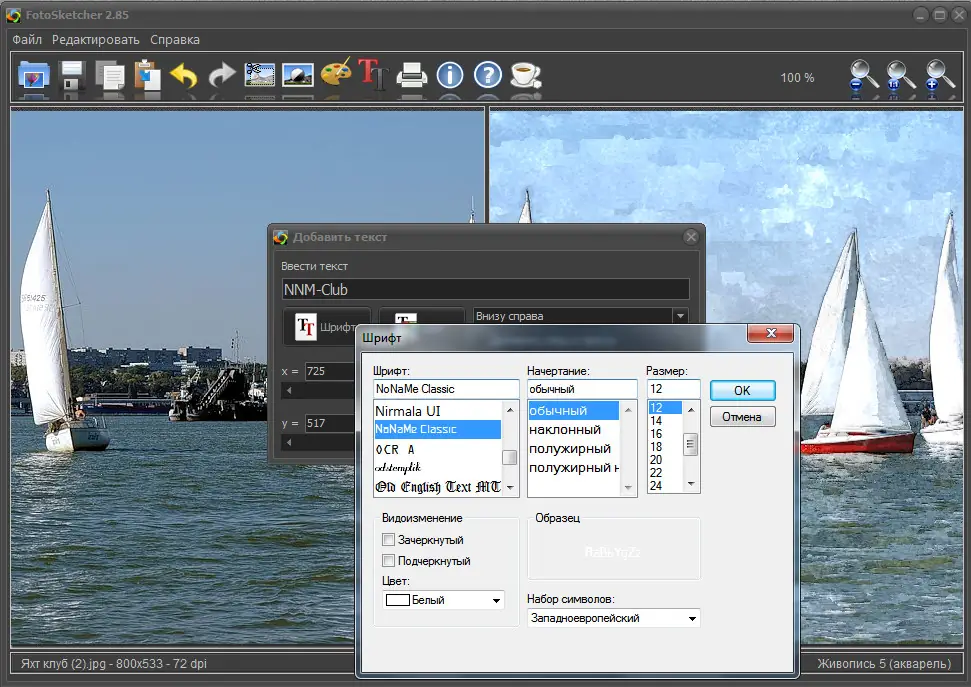Expand the Цвет color dropdown
The height and width of the screenshot is (687, 971).
[x=496, y=601]
